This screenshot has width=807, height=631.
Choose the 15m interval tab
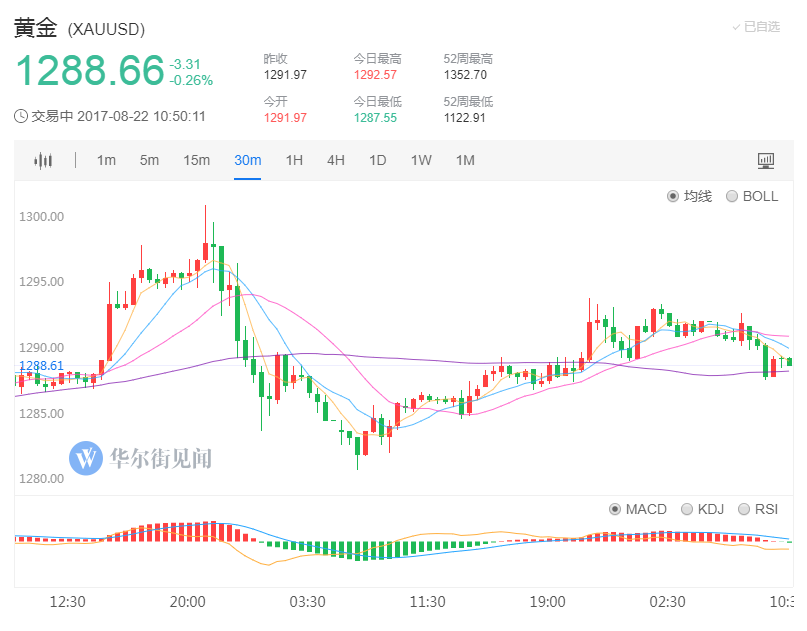tap(197, 161)
